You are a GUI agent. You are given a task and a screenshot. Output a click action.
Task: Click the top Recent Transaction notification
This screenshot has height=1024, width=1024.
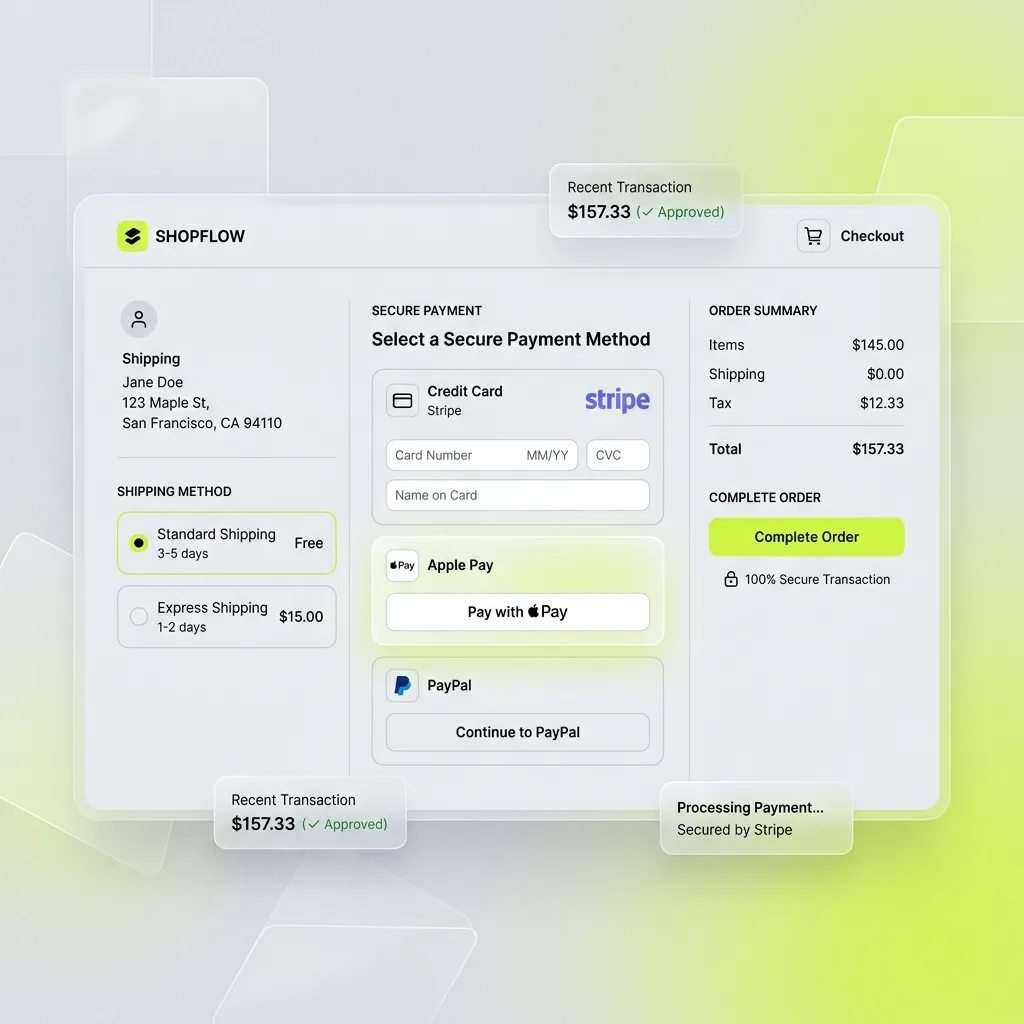pos(646,200)
